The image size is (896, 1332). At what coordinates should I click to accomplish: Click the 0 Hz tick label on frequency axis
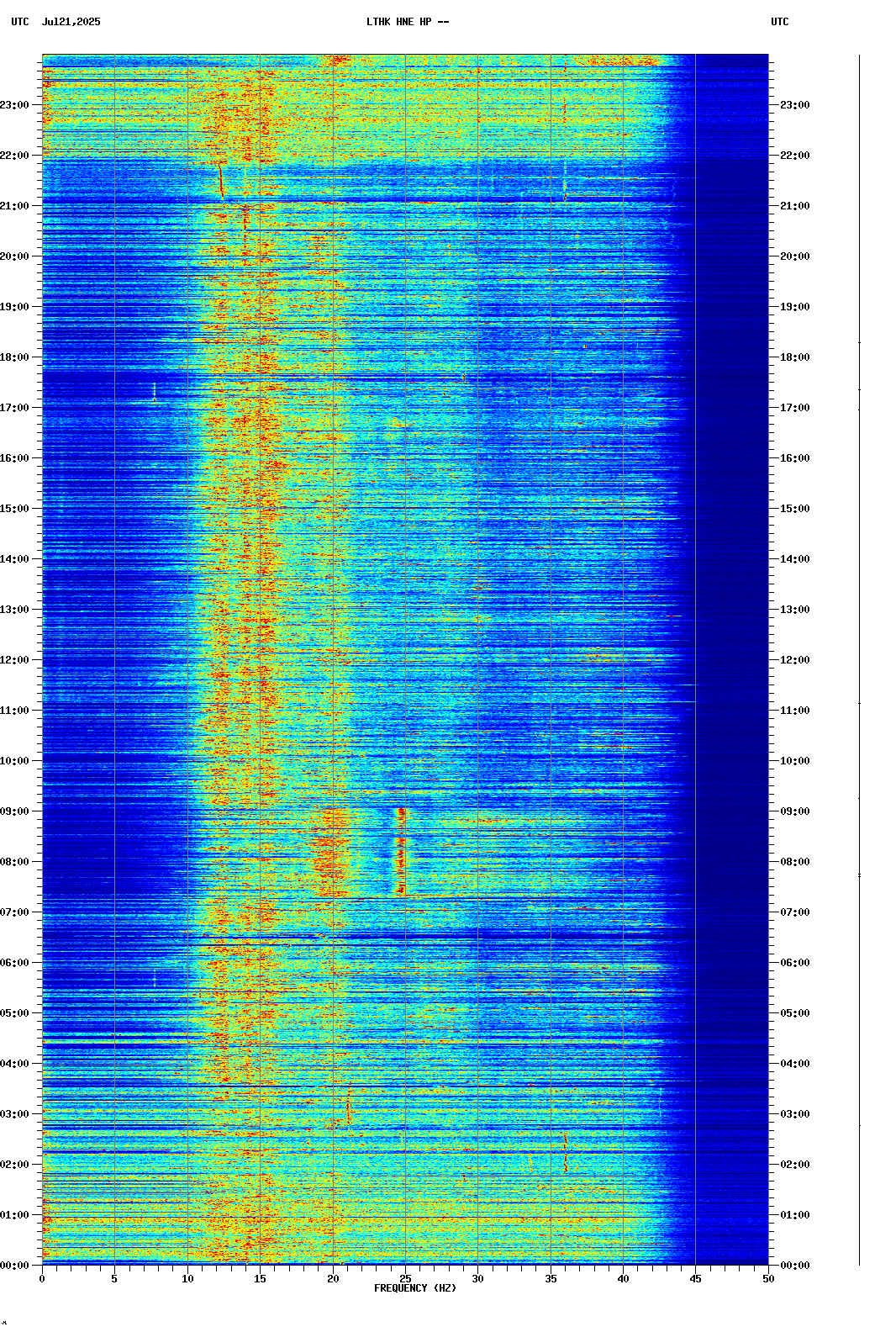[42, 1279]
